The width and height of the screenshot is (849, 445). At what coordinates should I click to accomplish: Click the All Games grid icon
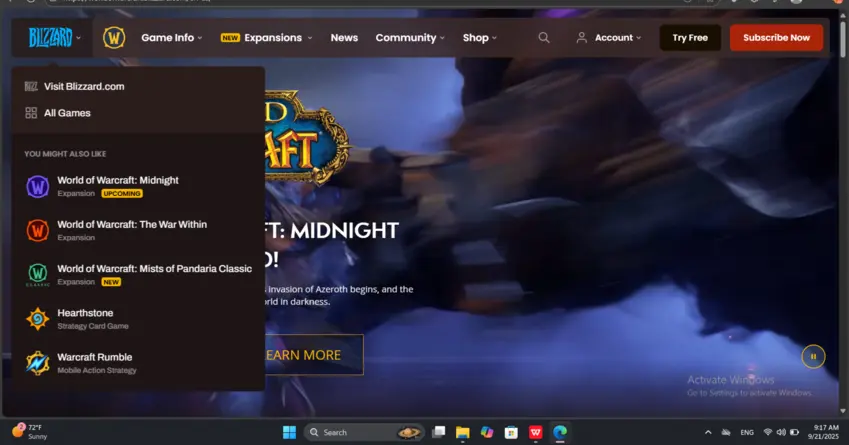[31, 113]
